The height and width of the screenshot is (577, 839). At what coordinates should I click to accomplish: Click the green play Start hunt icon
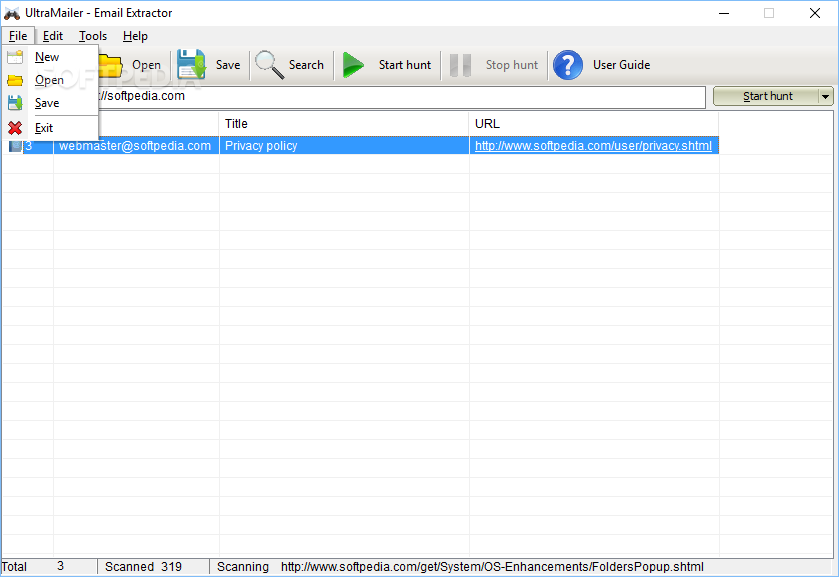[x=353, y=65]
